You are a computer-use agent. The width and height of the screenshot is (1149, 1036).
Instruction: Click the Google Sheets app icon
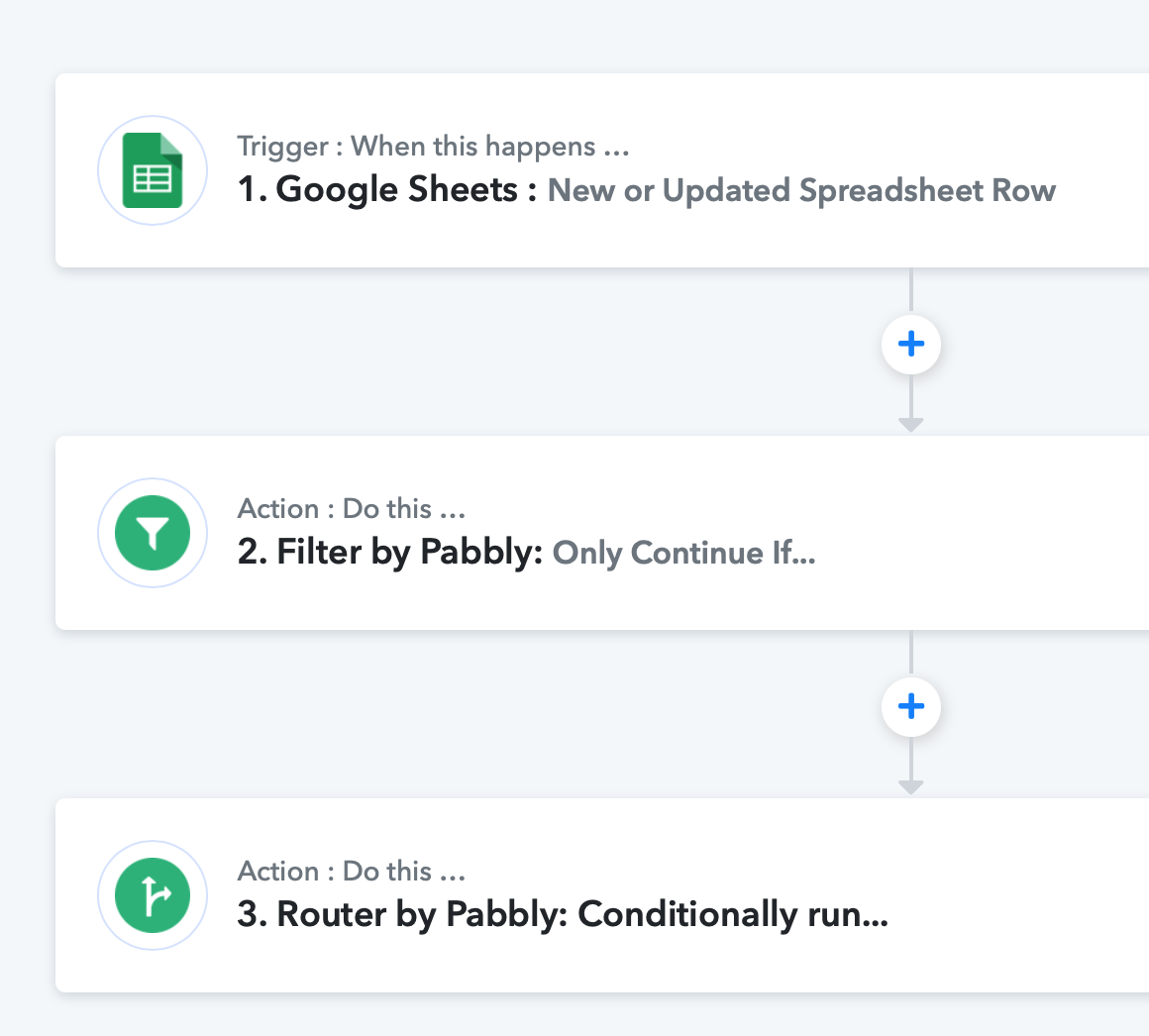pos(153,170)
